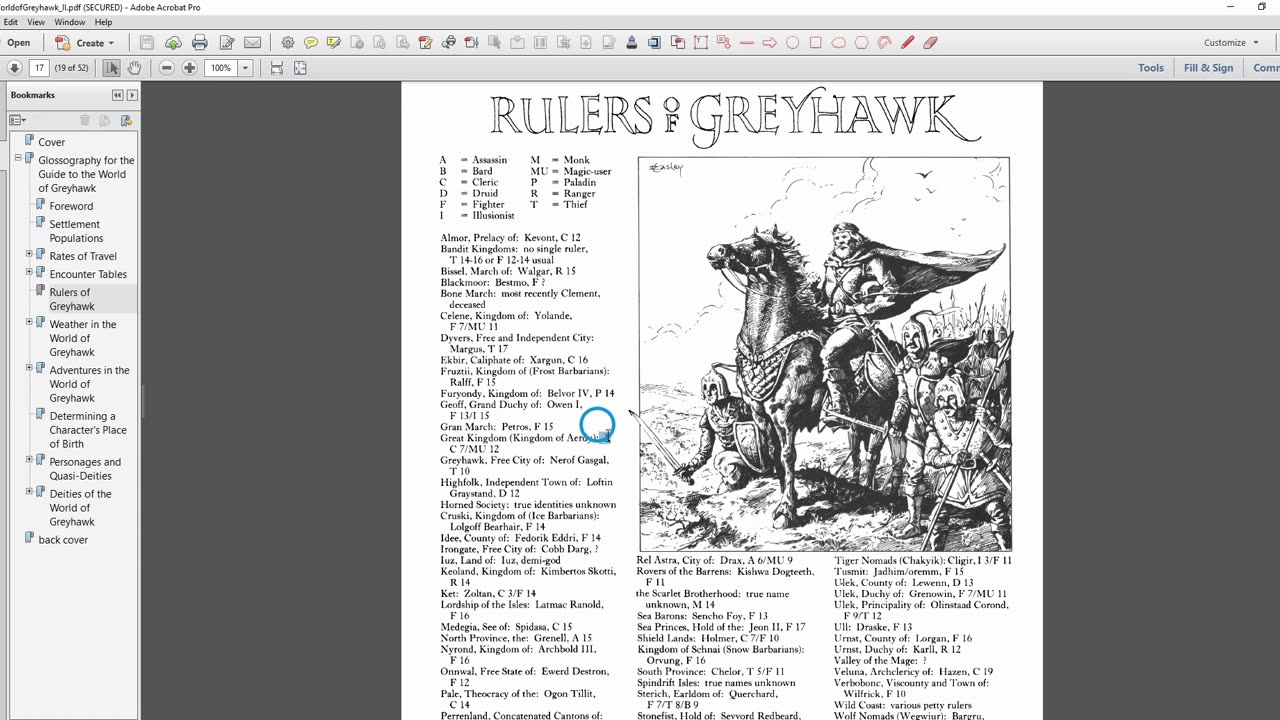This screenshot has height=720, width=1280.
Task: Open the Fill & Sign pane
Action: click(1208, 68)
